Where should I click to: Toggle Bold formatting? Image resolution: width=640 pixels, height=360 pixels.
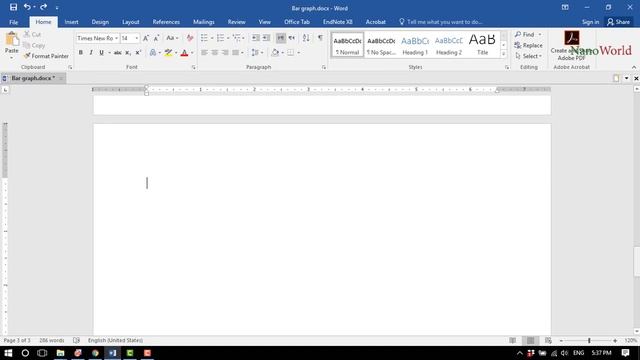(x=80, y=53)
